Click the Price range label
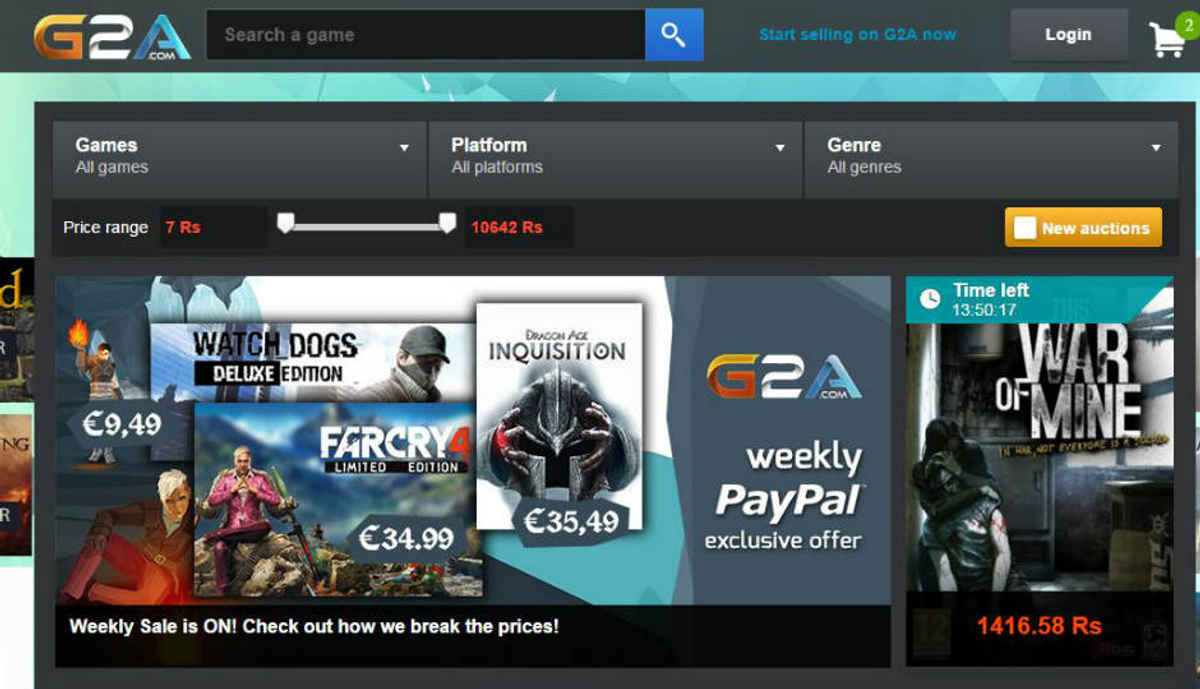Image resolution: width=1200 pixels, height=689 pixels. (x=105, y=227)
